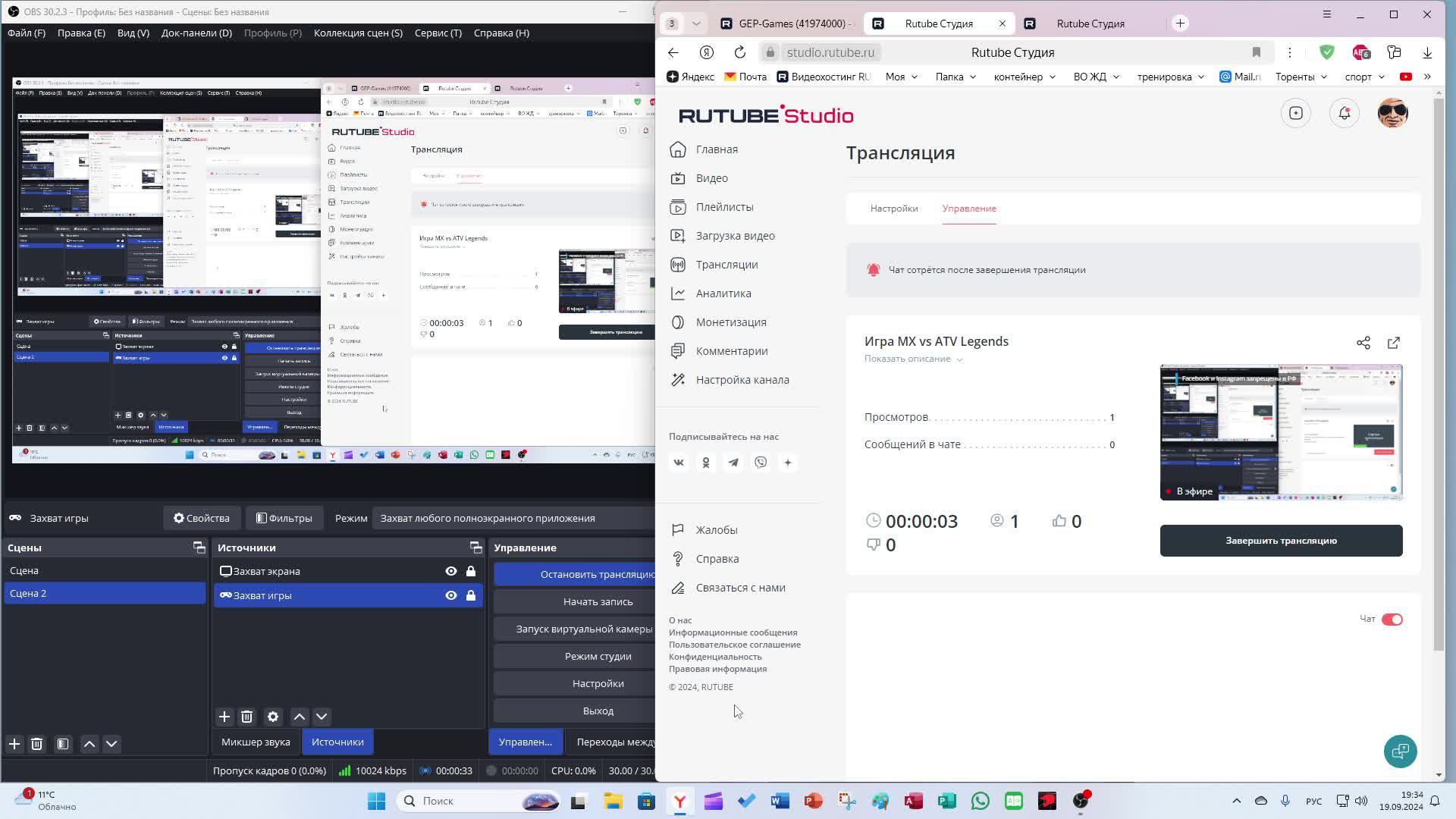Open WhatsApp from the taskbar
Viewport: 1456px width, 819px height.
(x=981, y=801)
